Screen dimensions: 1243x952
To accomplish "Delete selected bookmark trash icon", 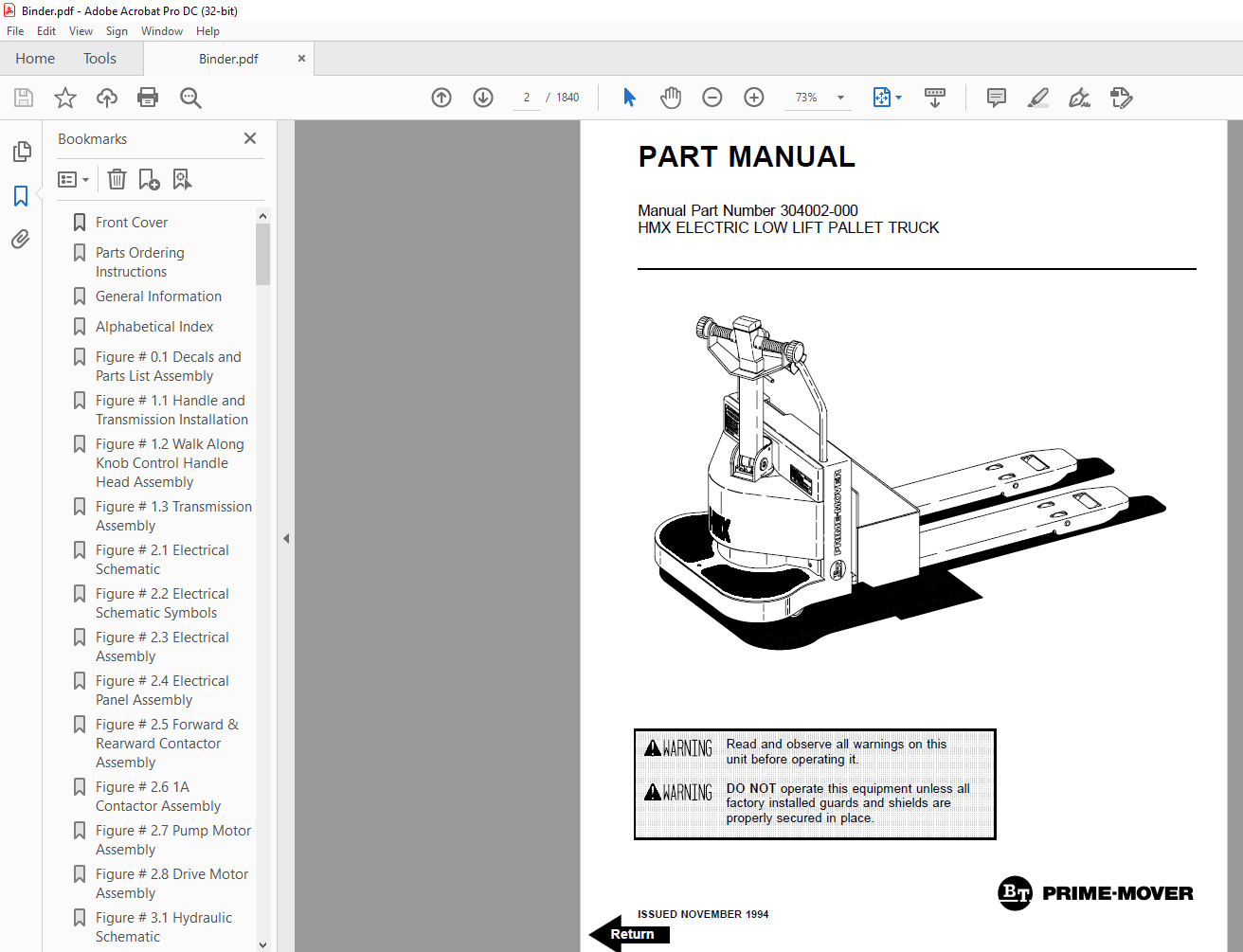I will (x=117, y=179).
